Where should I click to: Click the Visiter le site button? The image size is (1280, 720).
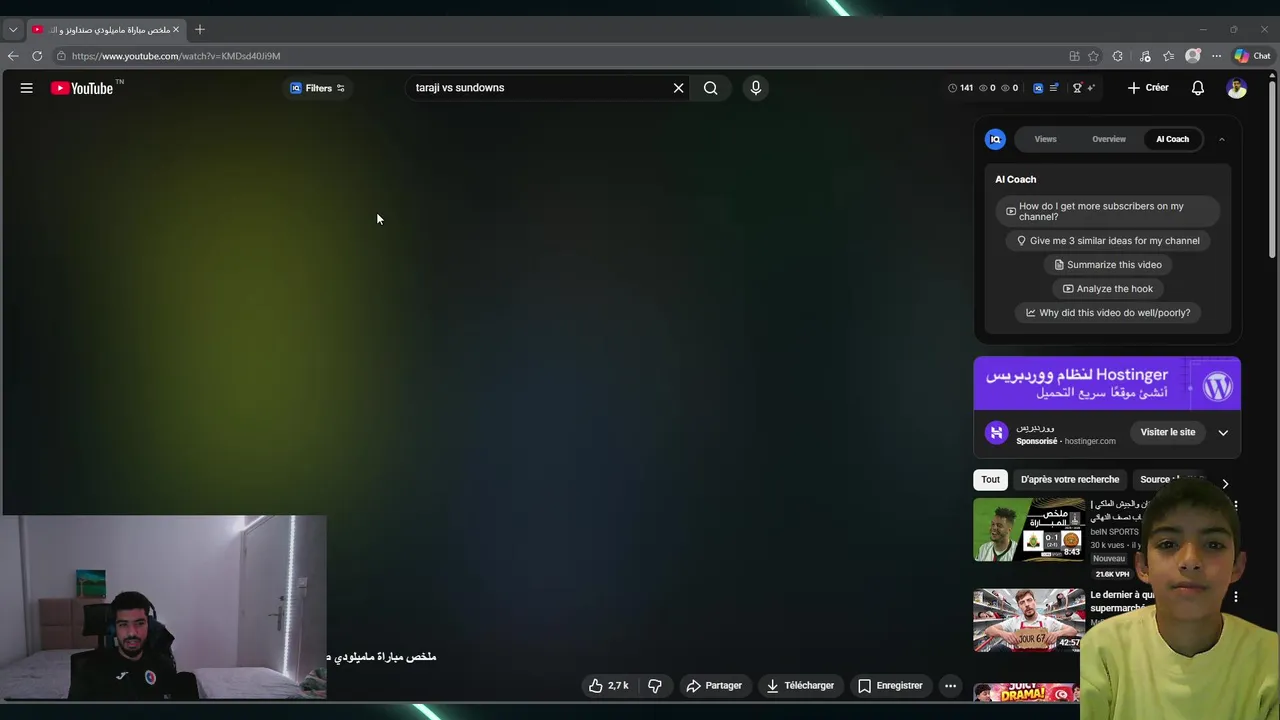(x=1167, y=432)
